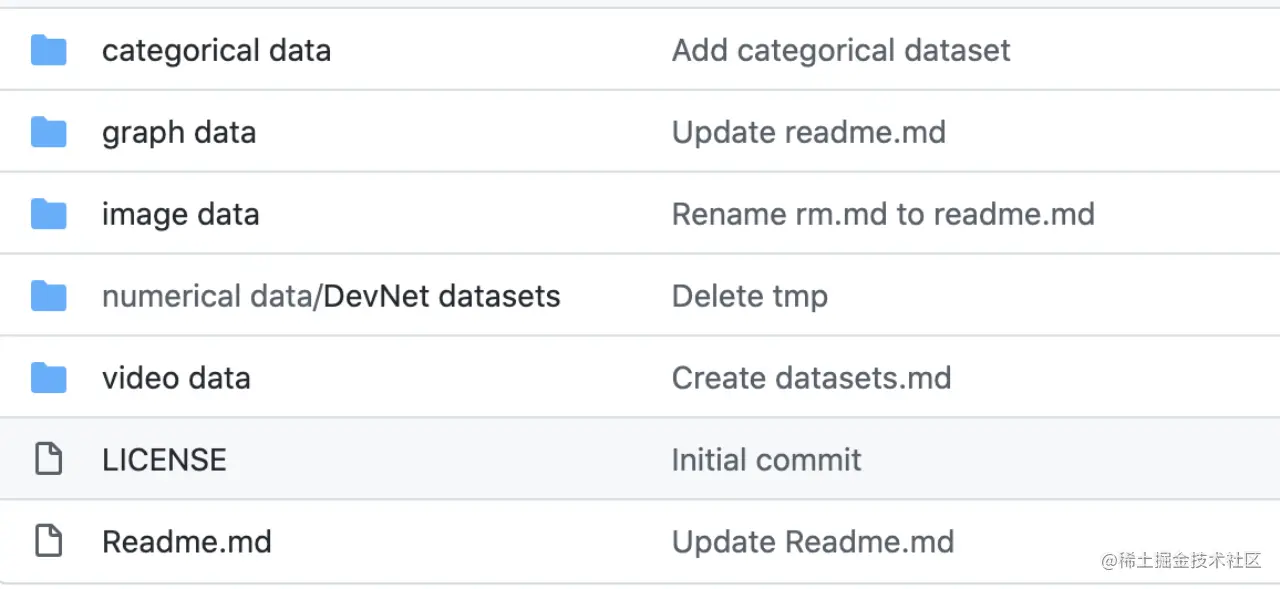Click the categorical data folder icon
The image size is (1280, 589).
48,50
